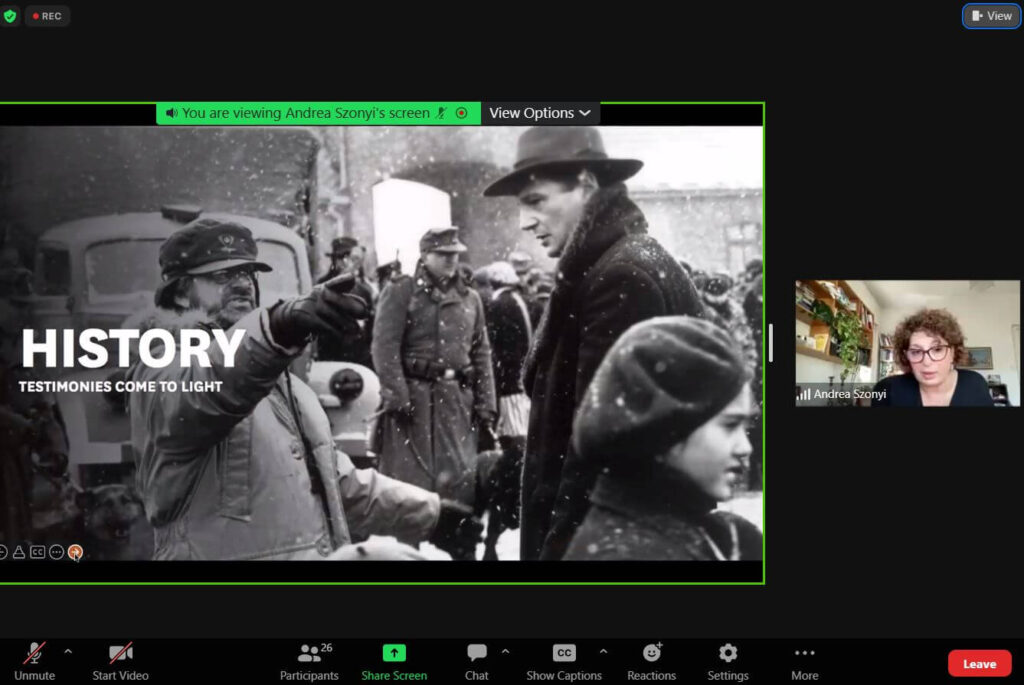Click the REC recording indicator
This screenshot has width=1024, height=685.
coord(47,16)
